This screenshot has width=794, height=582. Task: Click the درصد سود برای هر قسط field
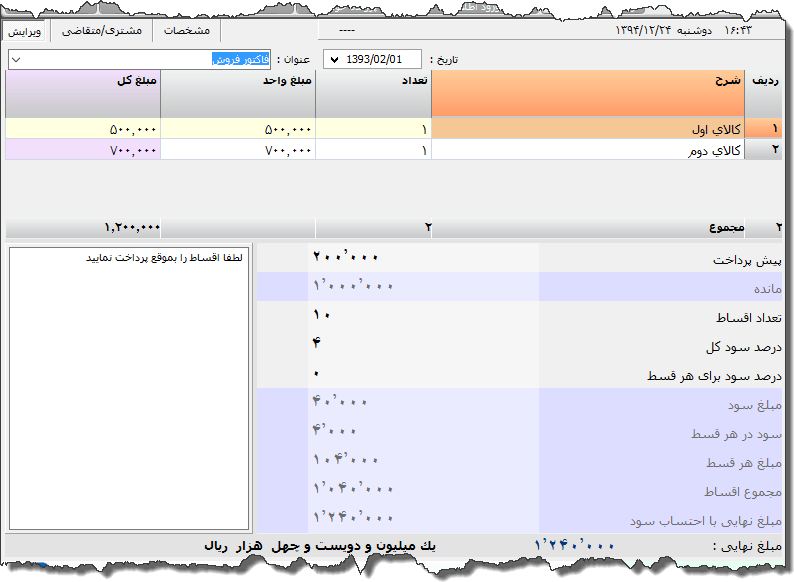coord(420,374)
